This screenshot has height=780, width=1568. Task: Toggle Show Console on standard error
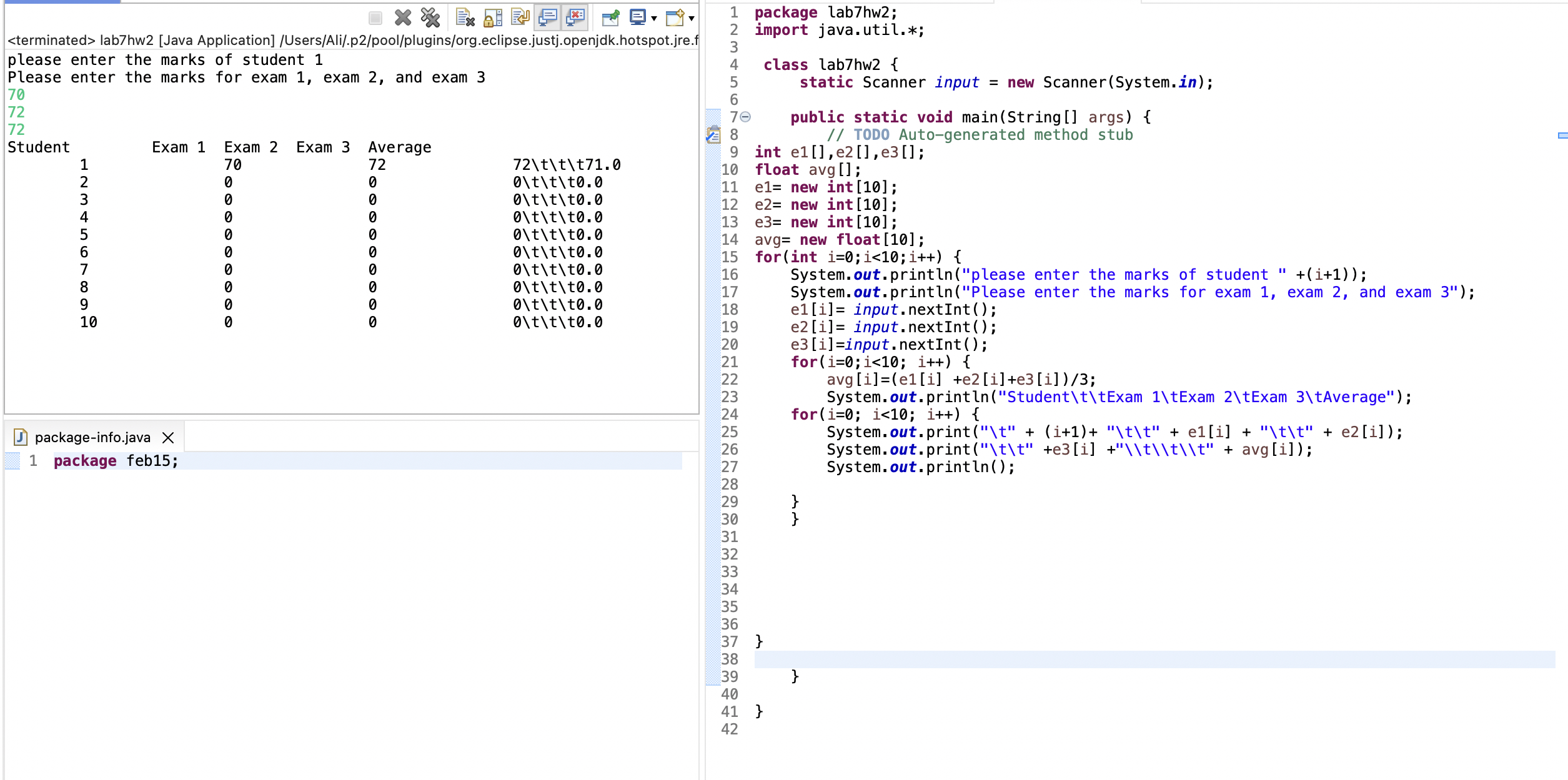pyautogui.click(x=575, y=18)
